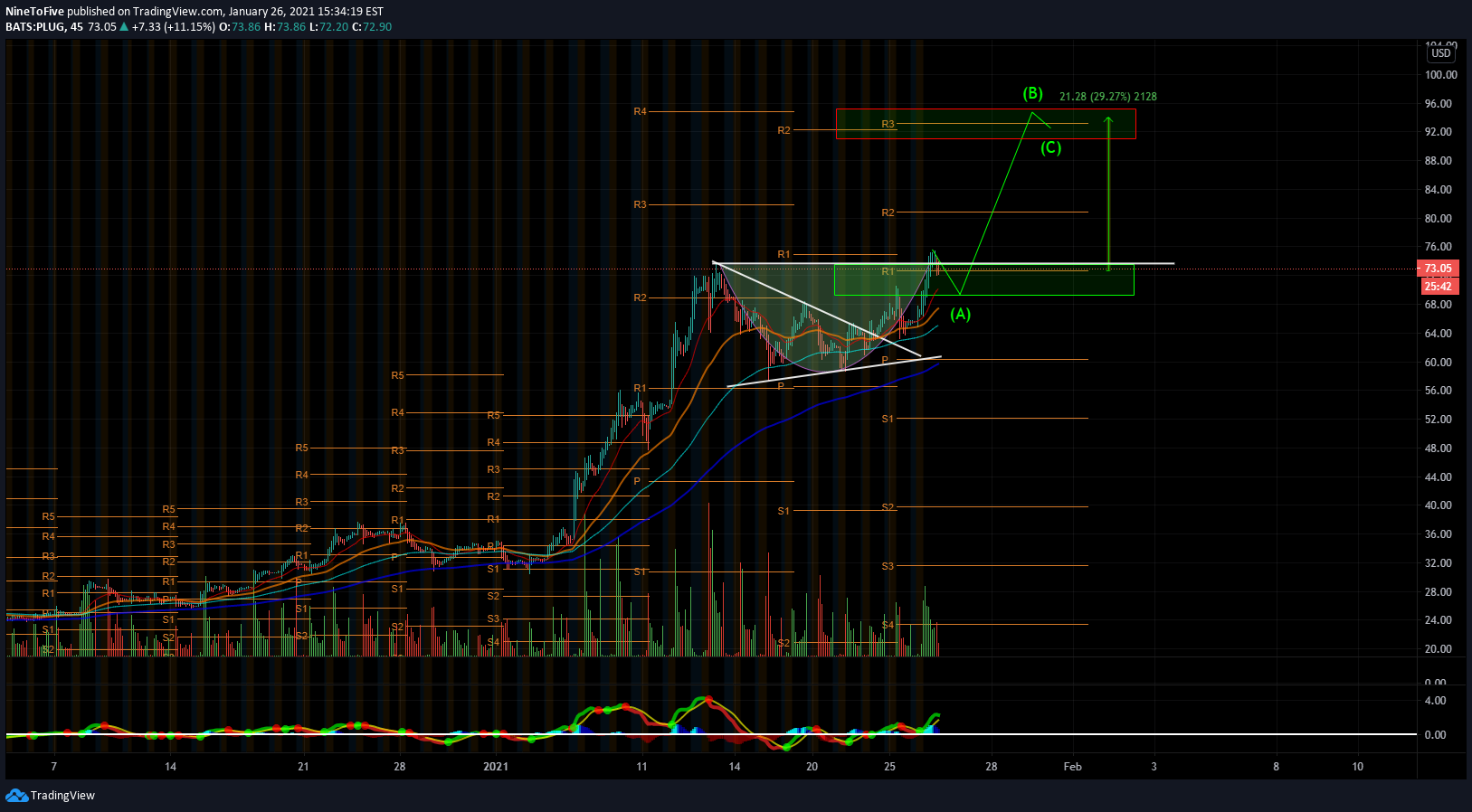Click 4.00 on the oscillator axis
This screenshot has width=1472, height=812.
[x=1435, y=701]
